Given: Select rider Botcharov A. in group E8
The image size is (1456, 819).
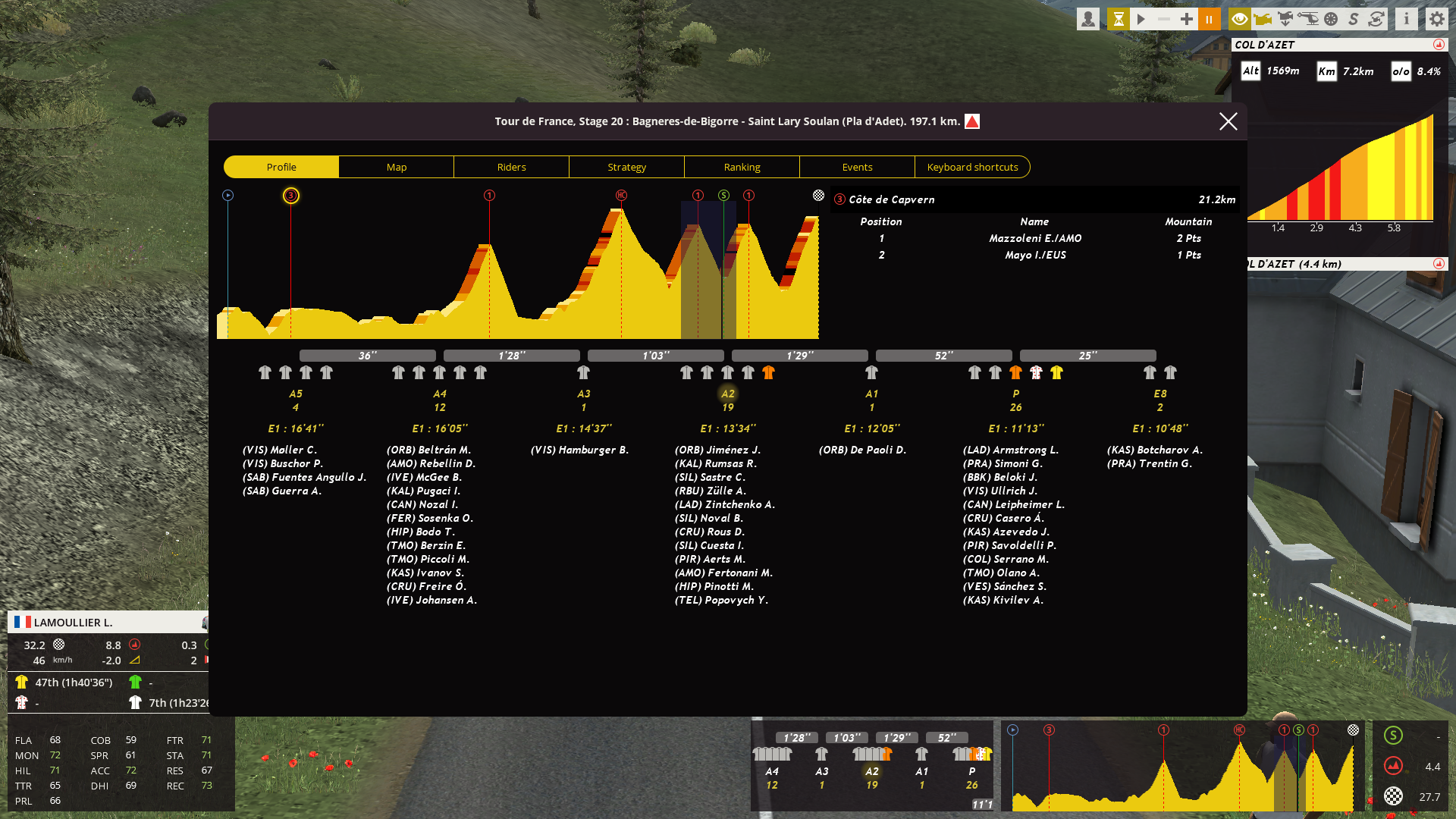Looking at the screenshot, I should click(x=1155, y=450).
